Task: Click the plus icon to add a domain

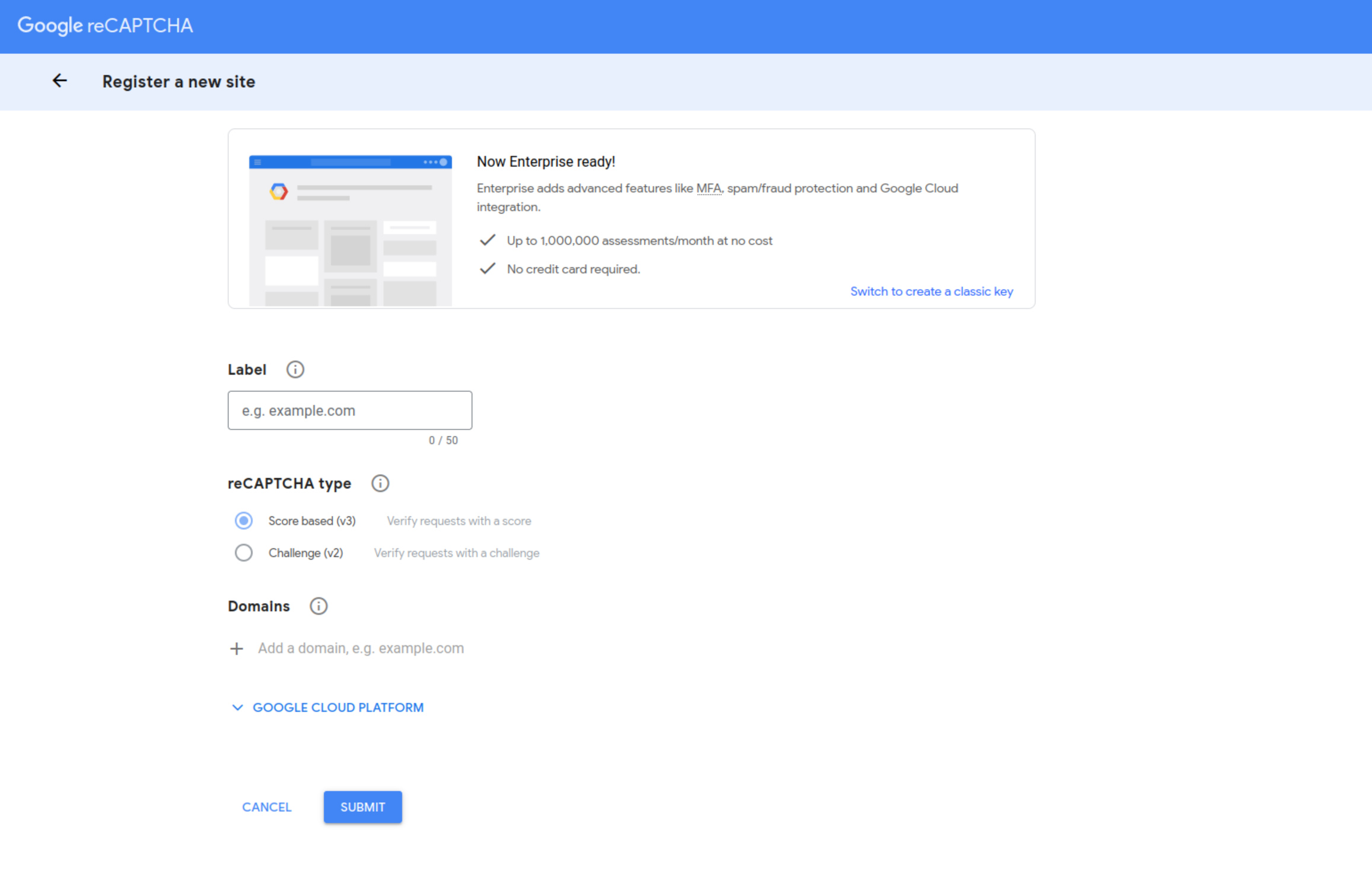Action: pos(236,648)
